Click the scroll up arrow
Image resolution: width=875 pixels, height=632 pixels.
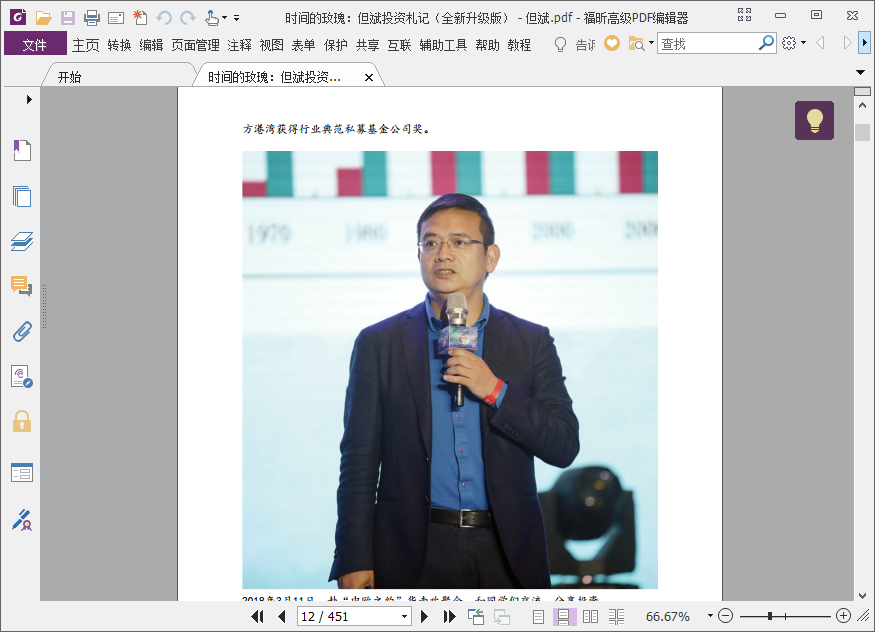tap(862, 105)
